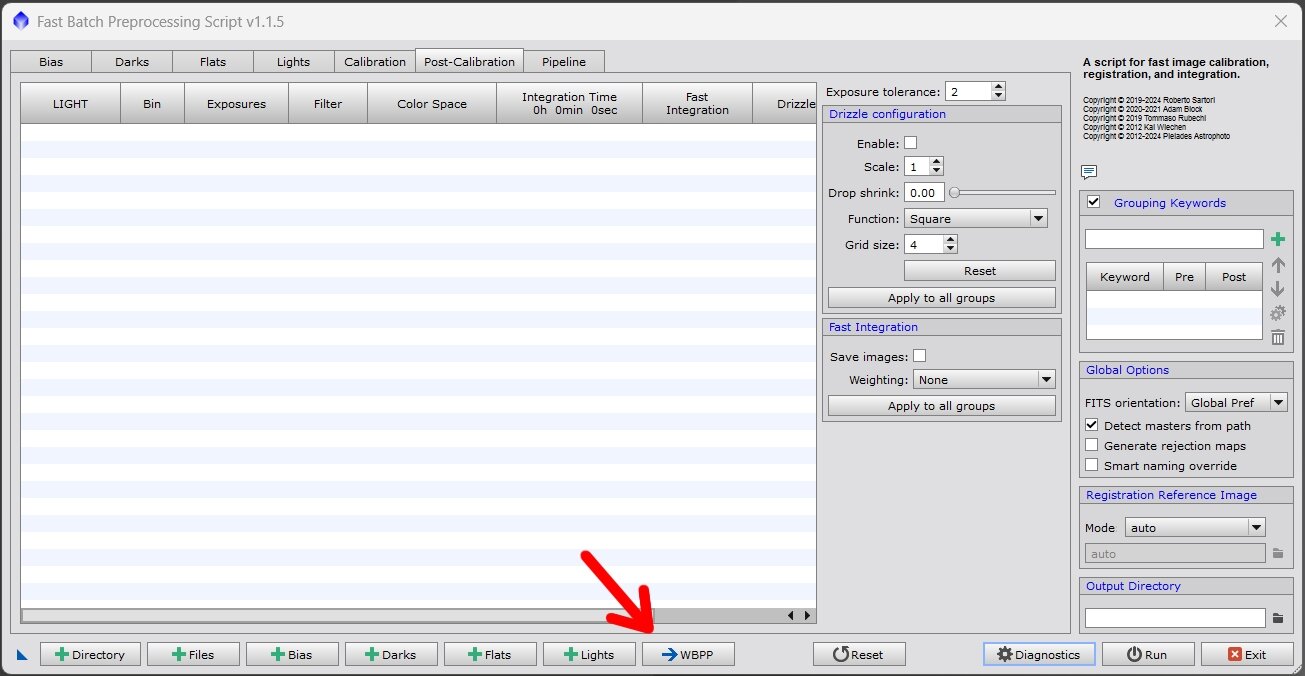Enable the Drizzle checkbox
1305x676 pixels.
910,143
